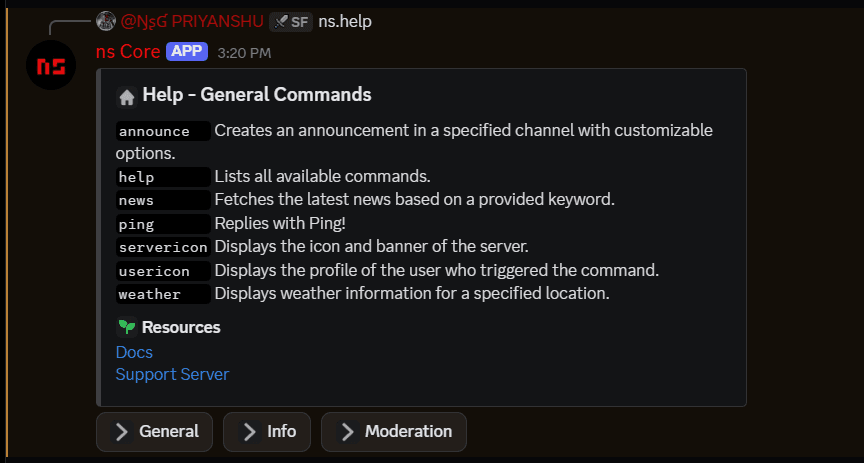Screen dimensions: 864x463
Task: Click the weather command code label
Action: [150, 295]
